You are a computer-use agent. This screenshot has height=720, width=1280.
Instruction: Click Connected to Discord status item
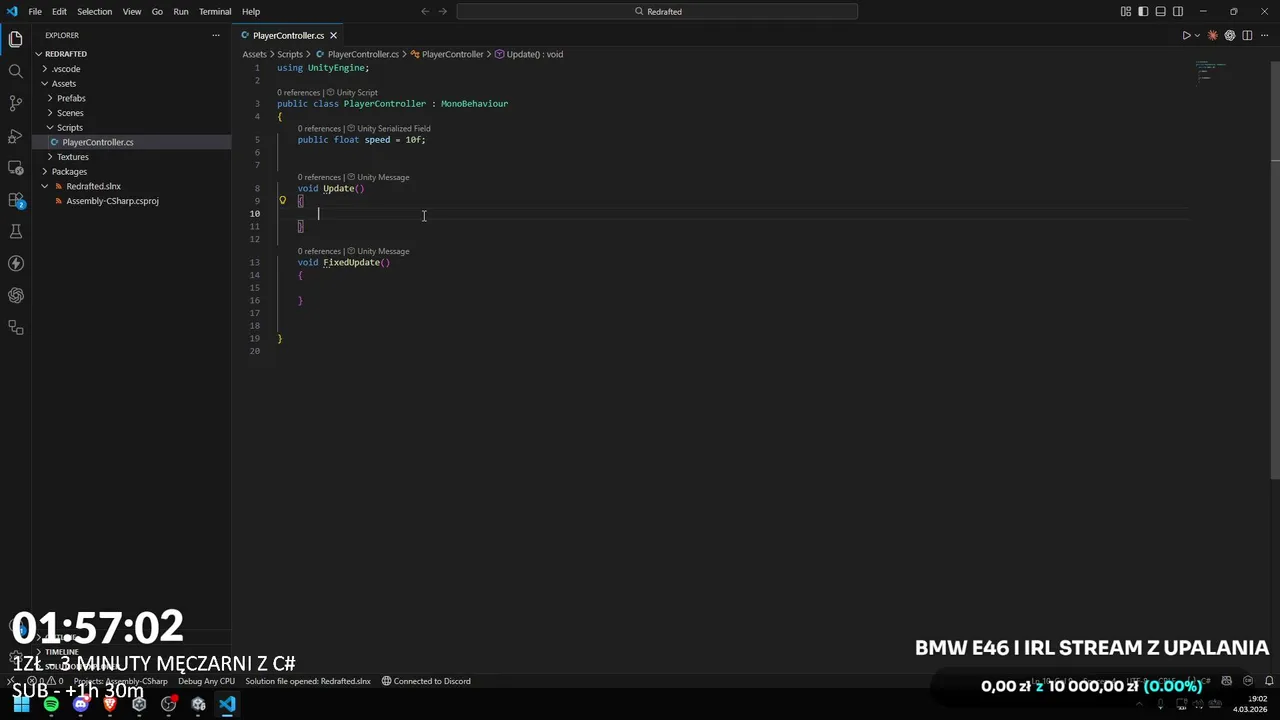[426, 681]
